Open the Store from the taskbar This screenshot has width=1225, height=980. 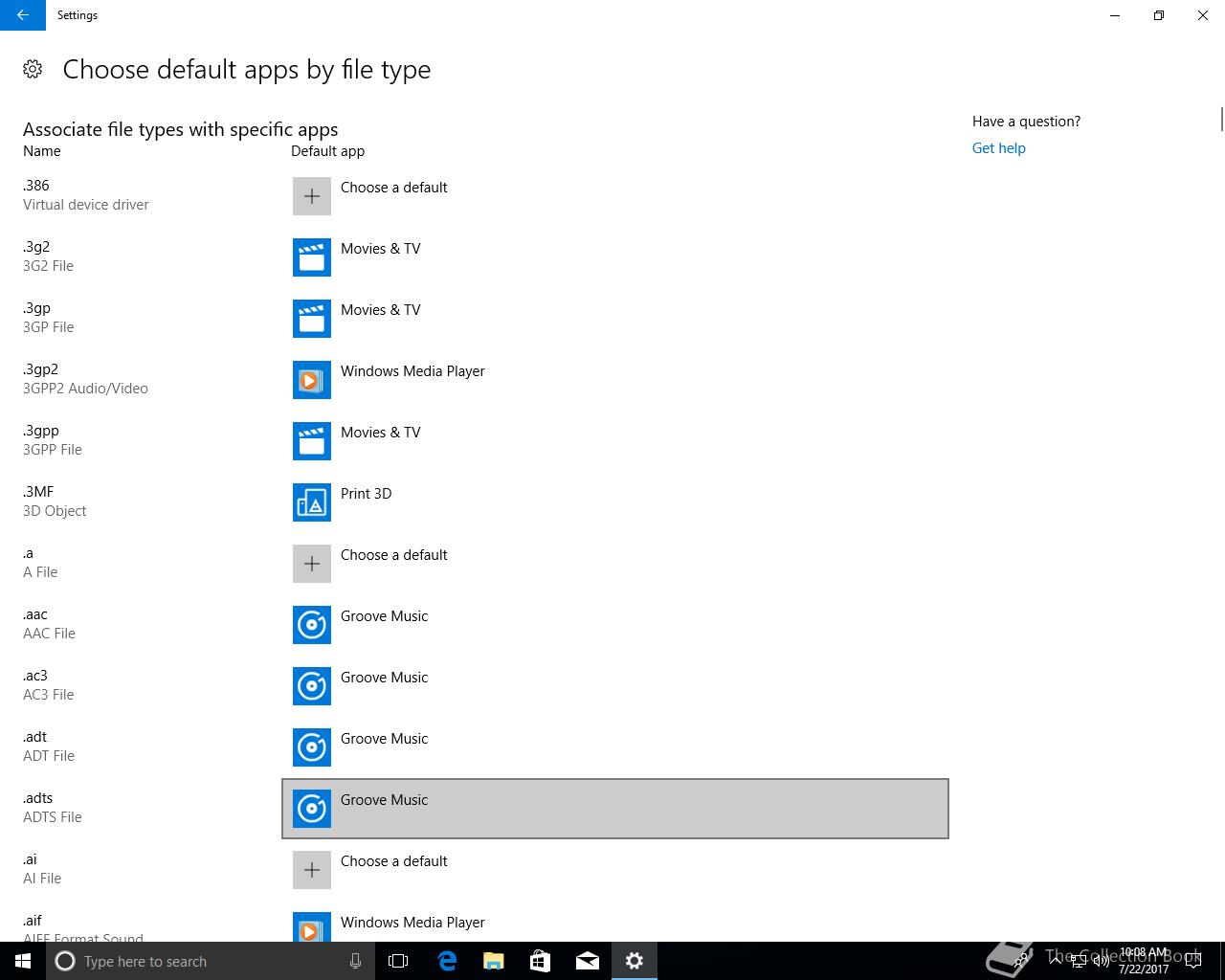click(x=540, y=961)
